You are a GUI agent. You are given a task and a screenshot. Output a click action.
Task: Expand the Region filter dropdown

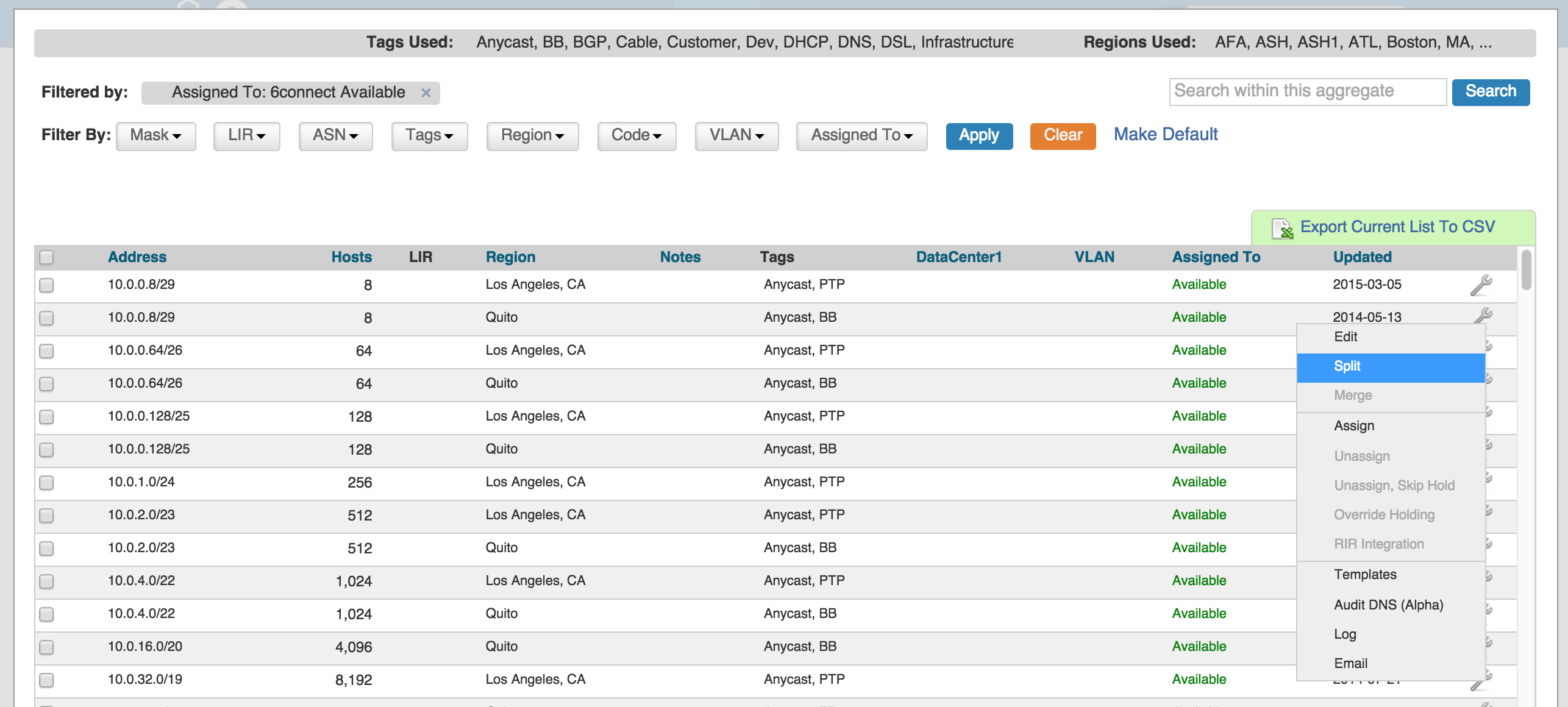pyautogui.click(x=532, y=135)
